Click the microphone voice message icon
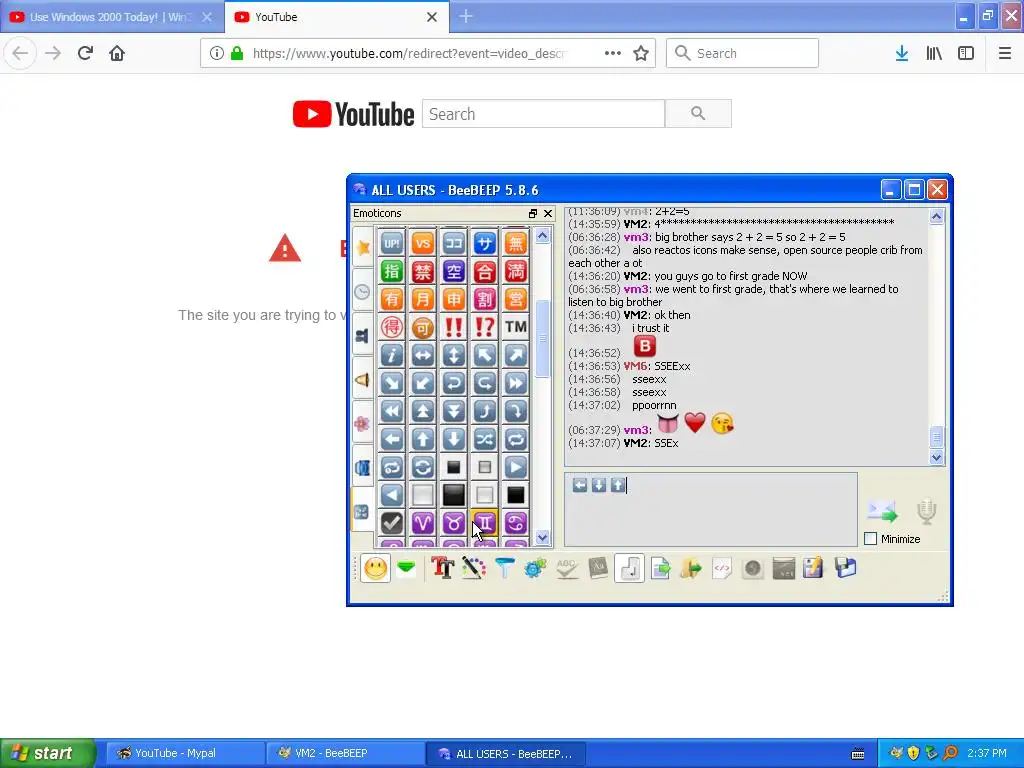Screen dimensions: 1024x768 pos(927,512)
